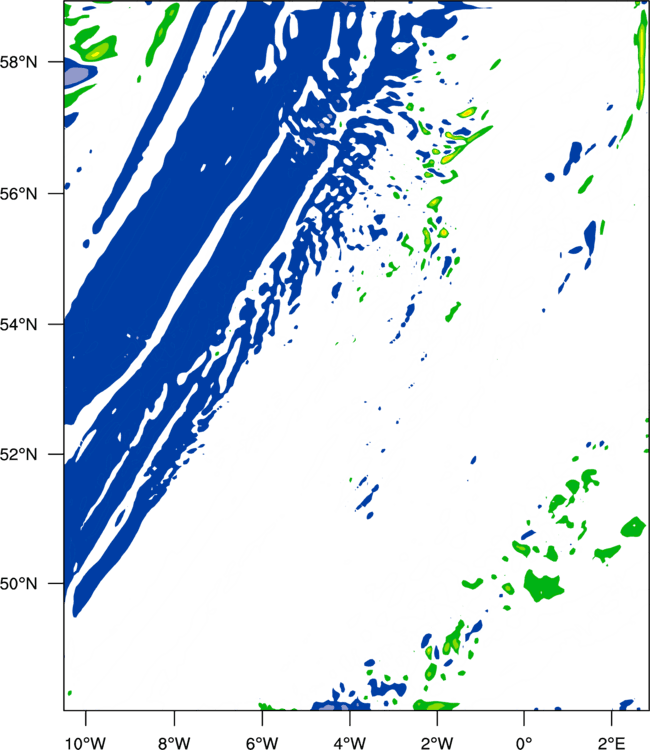Click the 56°N latitude label
The height and width of the screenshot is (750, 650).
pos(18,194)
